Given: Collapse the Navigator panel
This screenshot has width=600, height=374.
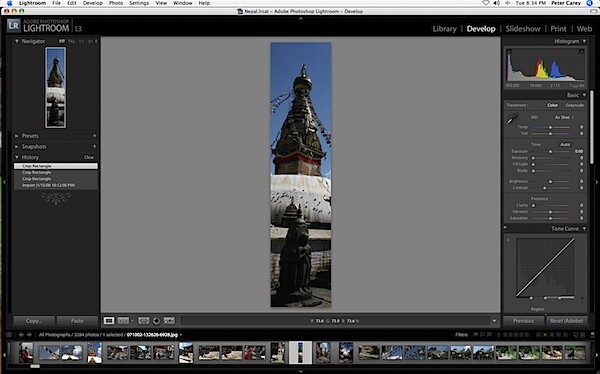Looking at the screenshot, I should (16, 41).
